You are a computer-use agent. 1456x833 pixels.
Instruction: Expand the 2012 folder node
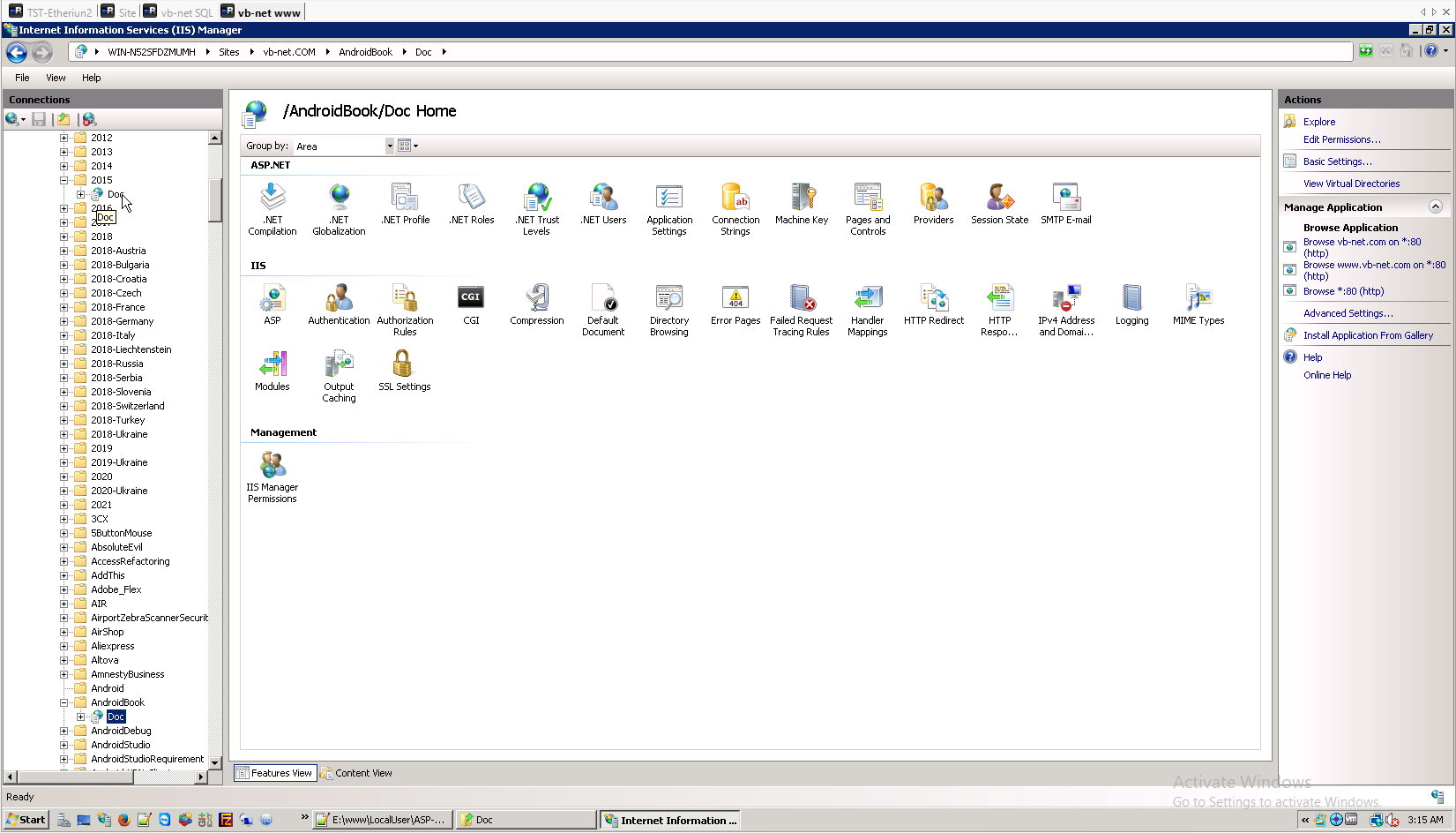click(x=63, y=138)
